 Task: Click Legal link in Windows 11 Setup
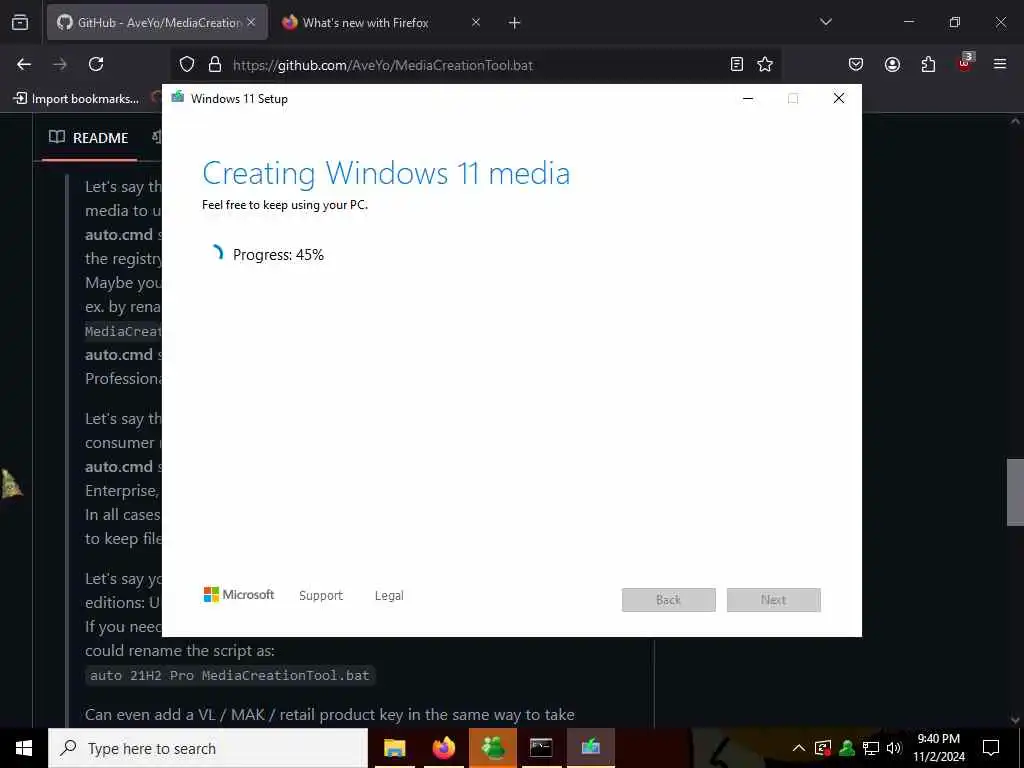coord(389,596)
